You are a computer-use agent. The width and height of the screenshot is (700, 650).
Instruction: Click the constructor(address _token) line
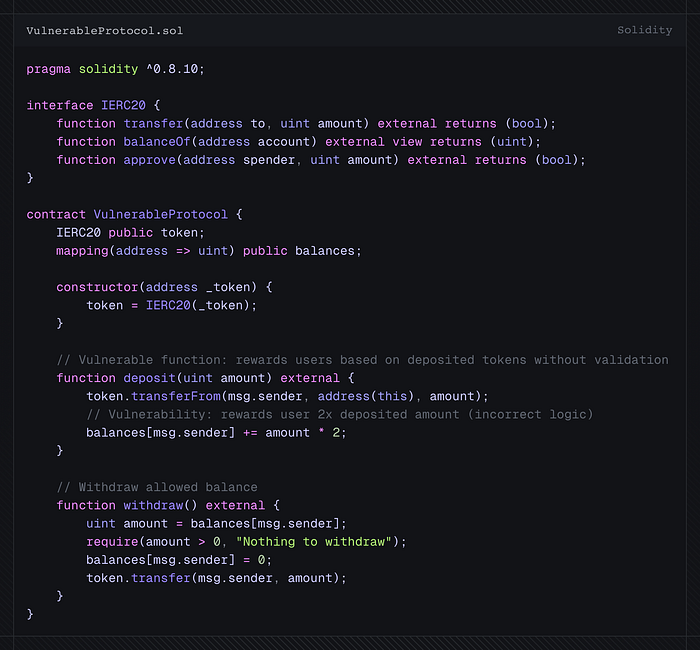(x=164, y=288)
